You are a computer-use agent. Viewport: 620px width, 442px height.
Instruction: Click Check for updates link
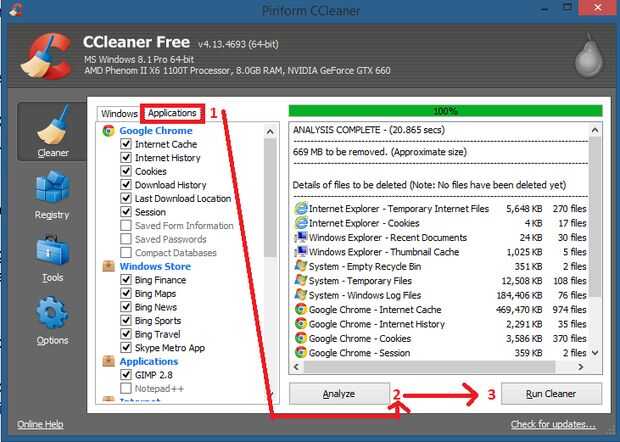553,424
